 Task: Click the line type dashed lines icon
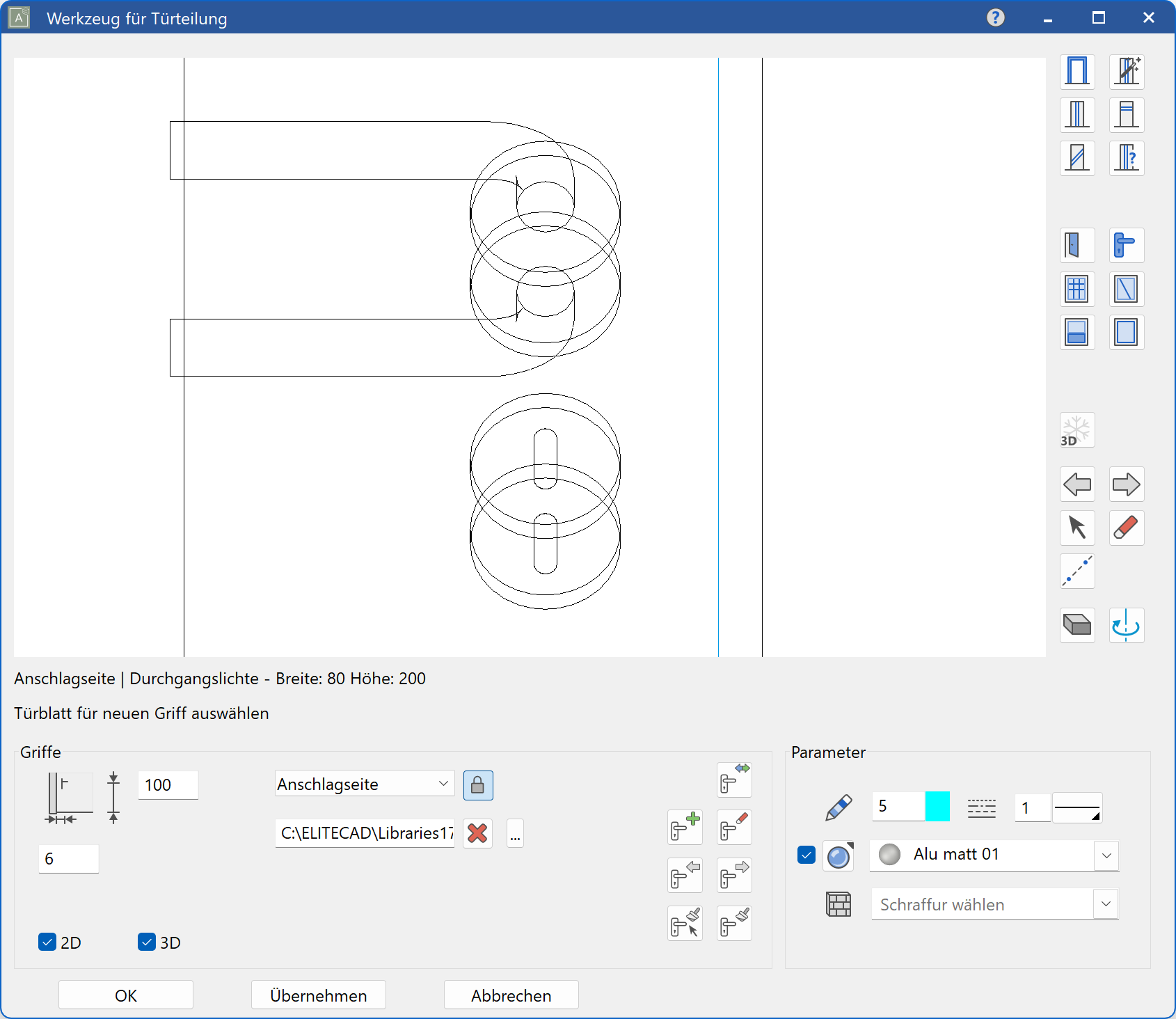pos(982,808)
